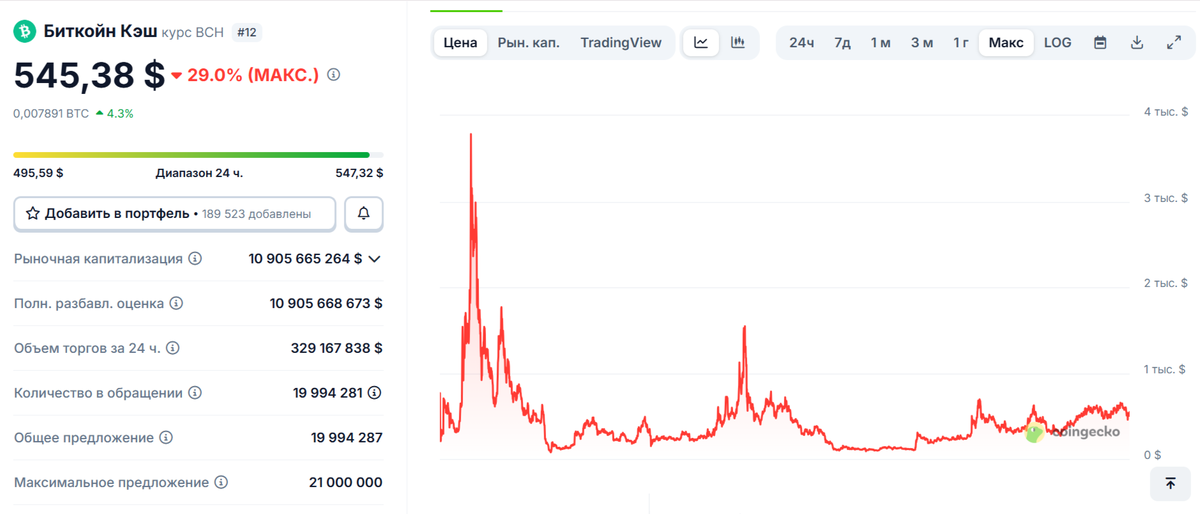Viewport: 1200px width, 514px height.
Task: Click the 10 905 668 673 $ valuation value
Action: [326, 303]
